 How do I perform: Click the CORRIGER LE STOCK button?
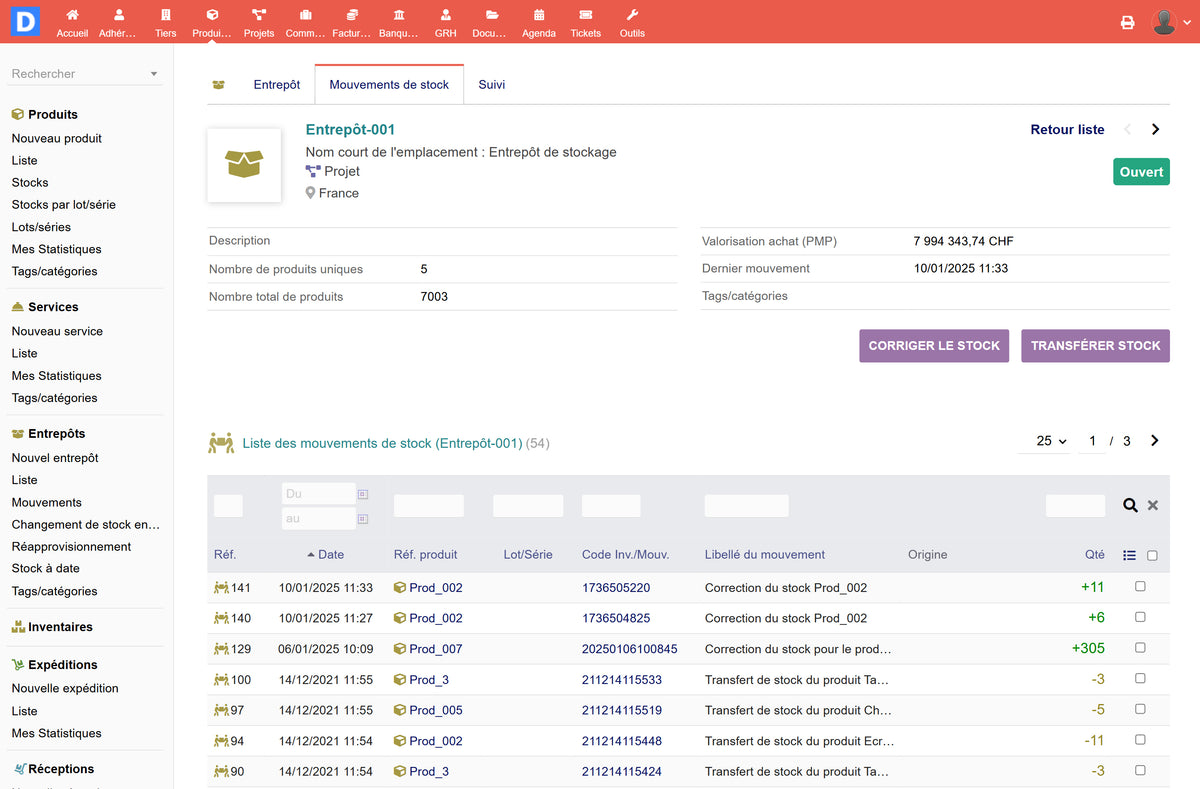(933, 345)
